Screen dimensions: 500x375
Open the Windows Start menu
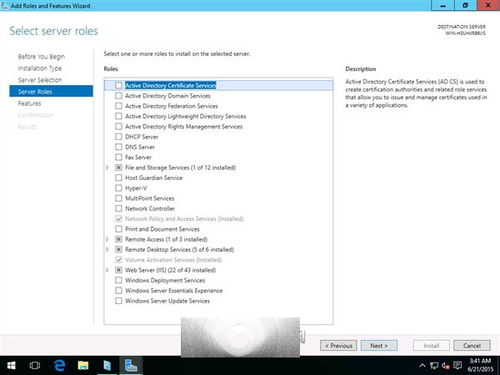click(x=11, y=366)
